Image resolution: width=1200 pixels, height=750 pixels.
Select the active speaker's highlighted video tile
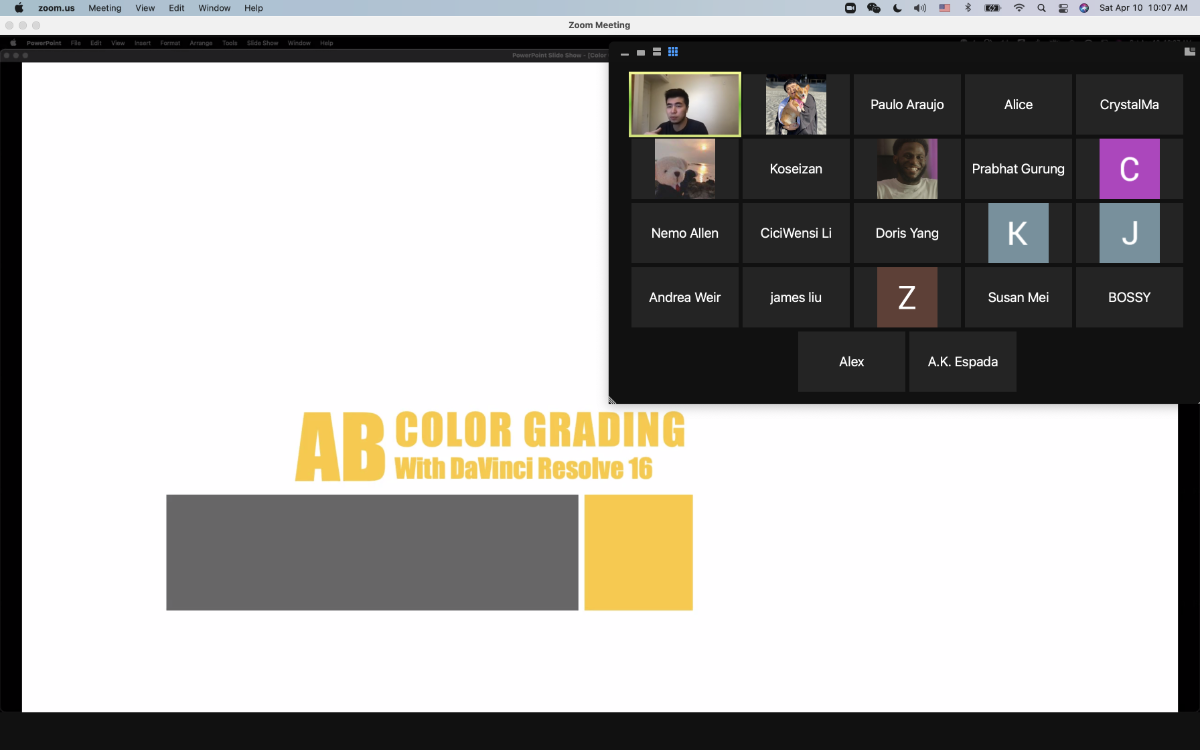[x=685, y=104]
